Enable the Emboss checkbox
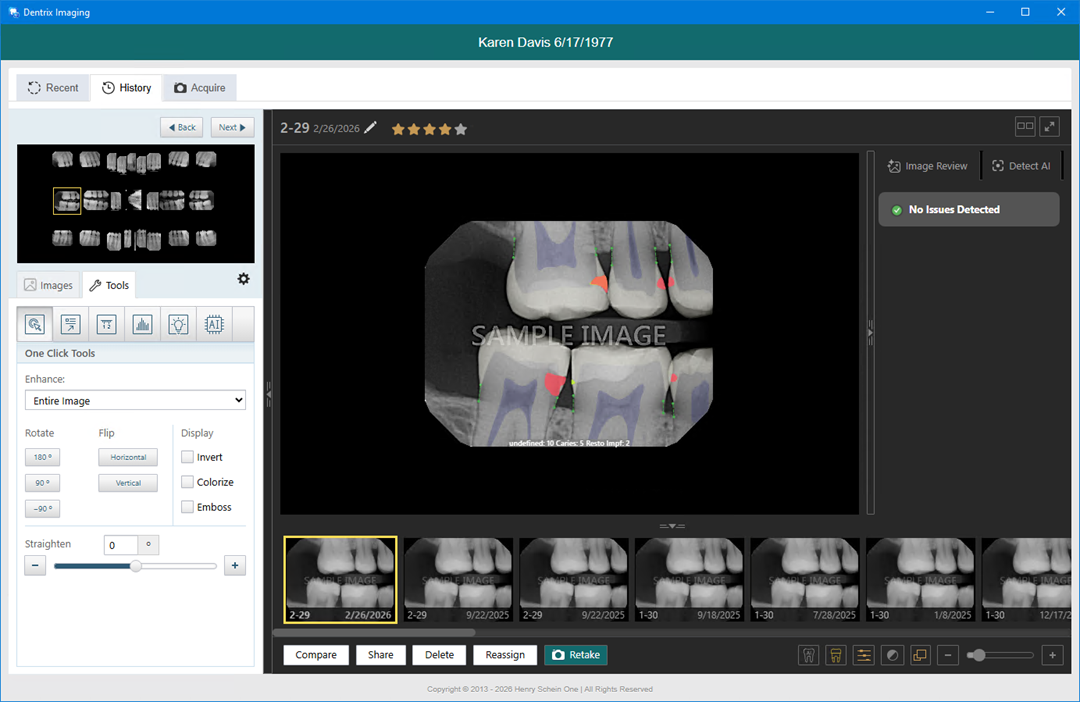Image resolution: width=1080 pixels, height=702 pixels. [187, 507]
